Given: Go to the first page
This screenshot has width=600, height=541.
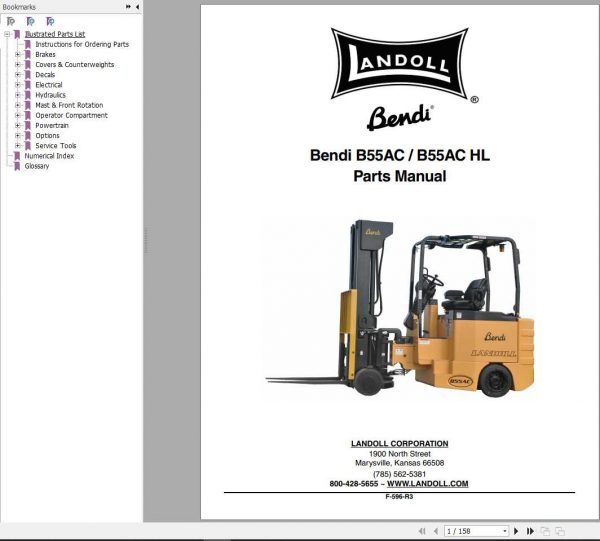Looking at the screenshot, I should 422,531.
